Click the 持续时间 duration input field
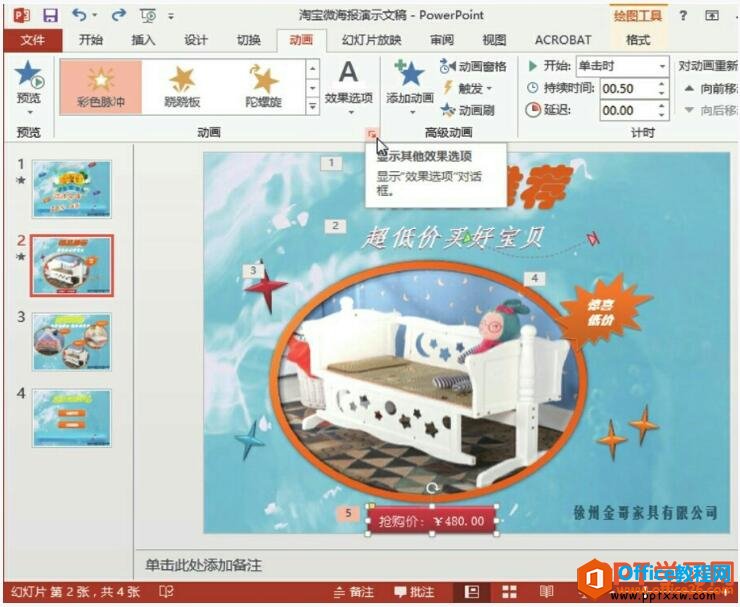The width and height of the screenshot is (740, 607). click(627, 88)
